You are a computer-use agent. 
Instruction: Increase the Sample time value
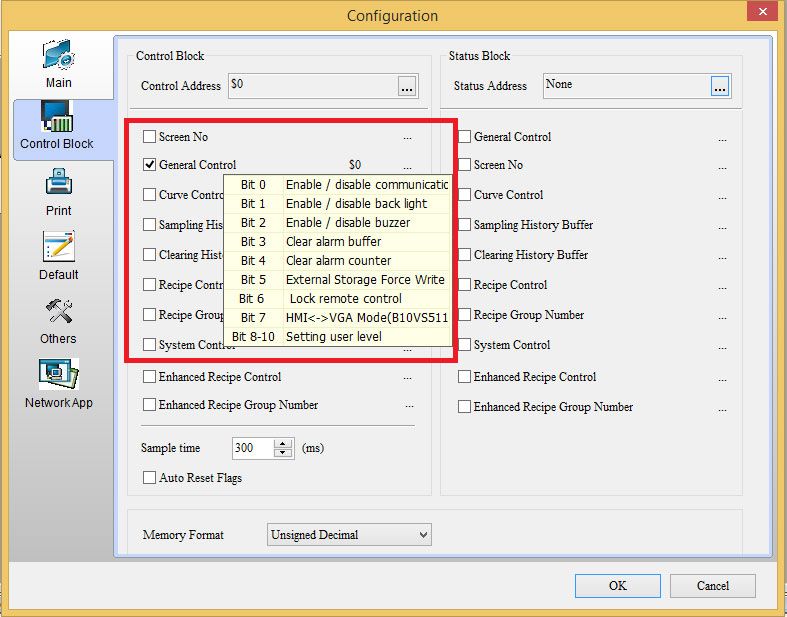(x=283, y=444)
